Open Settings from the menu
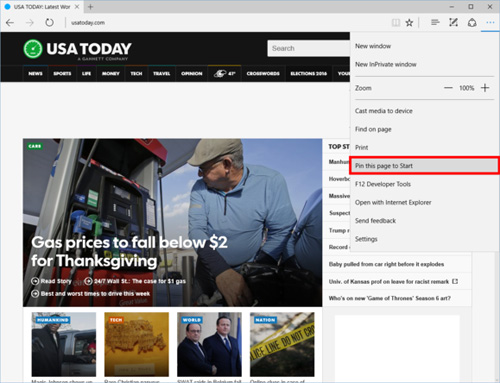Screen dimensions: 500x383 [x=366, y=239]
